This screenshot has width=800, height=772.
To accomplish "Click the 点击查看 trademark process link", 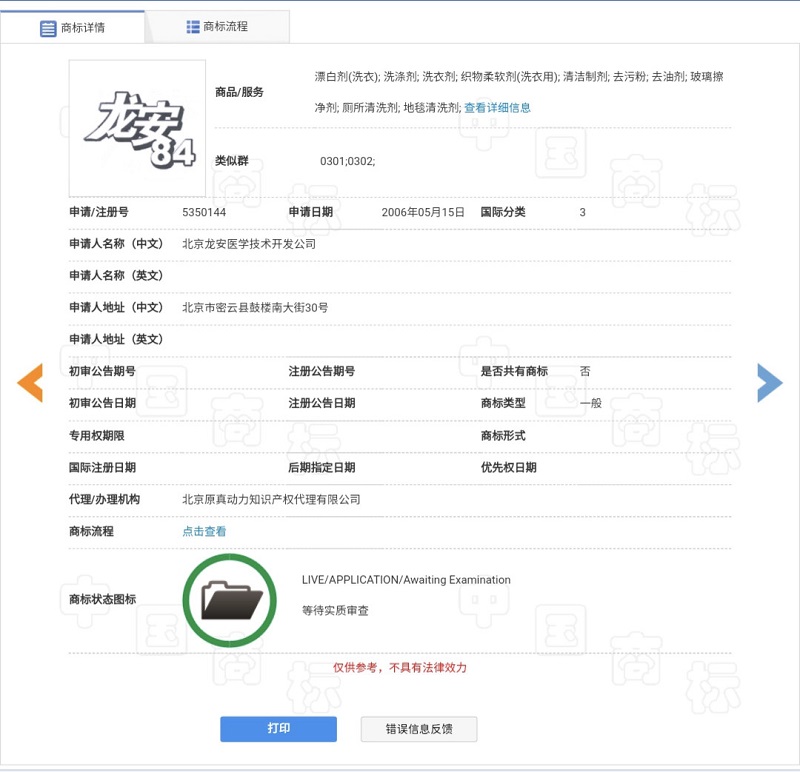I will click(204, 531).
